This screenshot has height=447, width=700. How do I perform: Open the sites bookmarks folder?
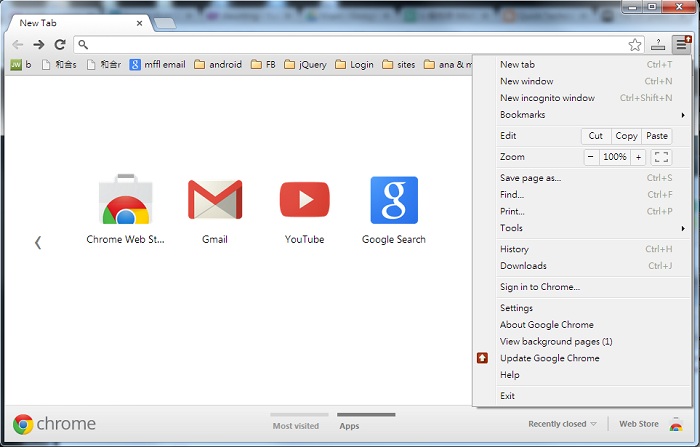(399, 65)
